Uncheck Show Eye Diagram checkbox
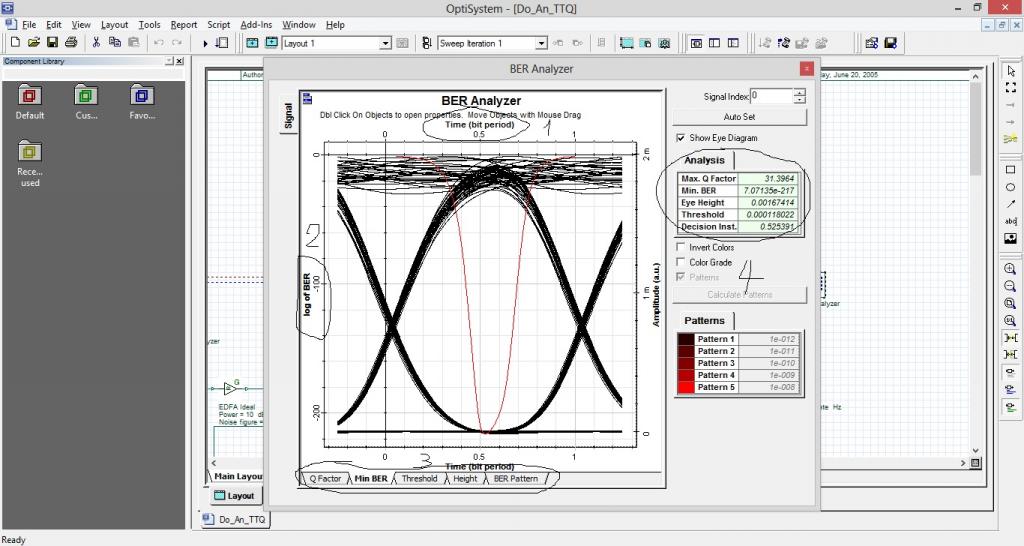1024x546 pixels. (681, 138)
